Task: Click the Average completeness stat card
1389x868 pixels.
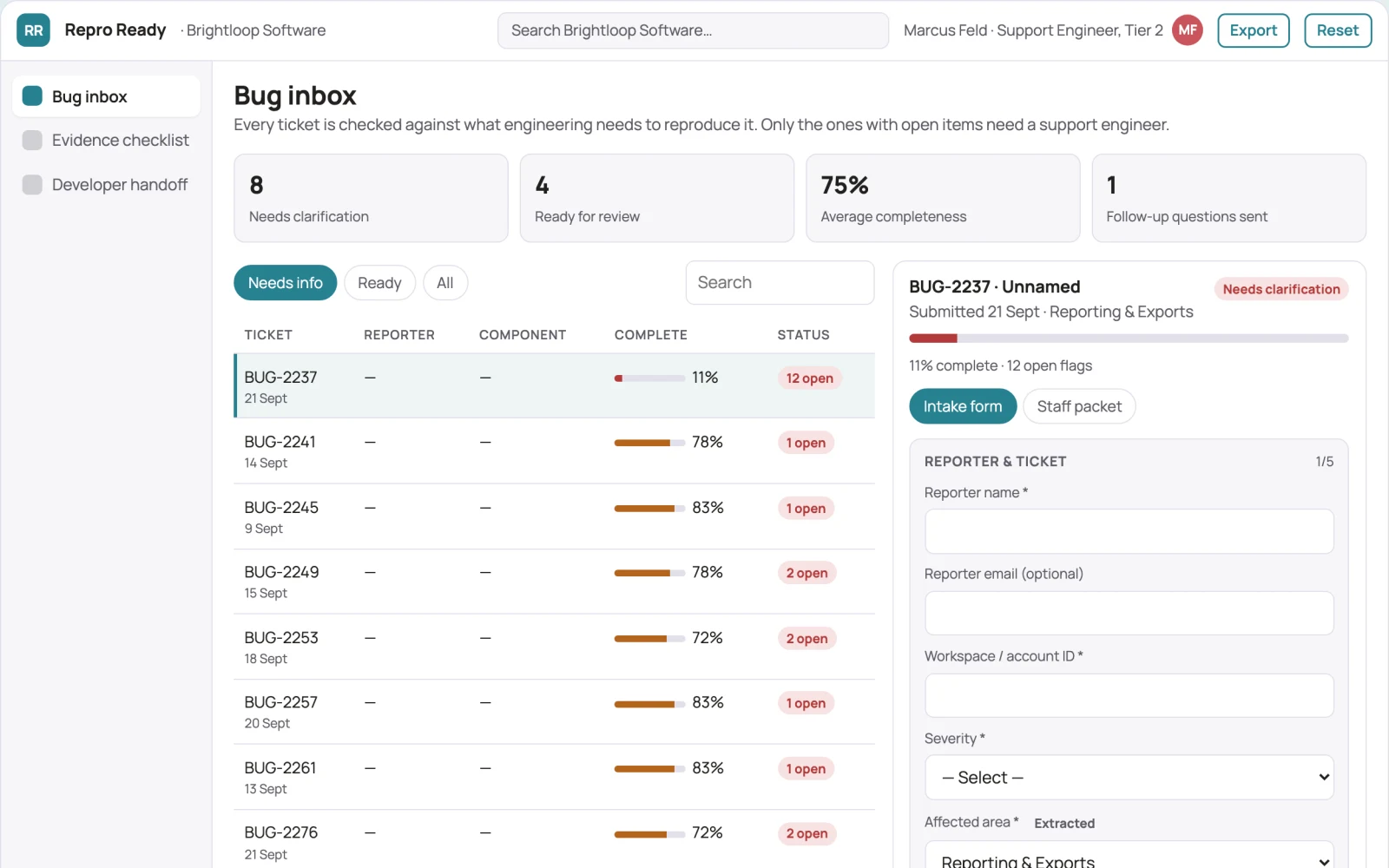Action: coord(943,198)
